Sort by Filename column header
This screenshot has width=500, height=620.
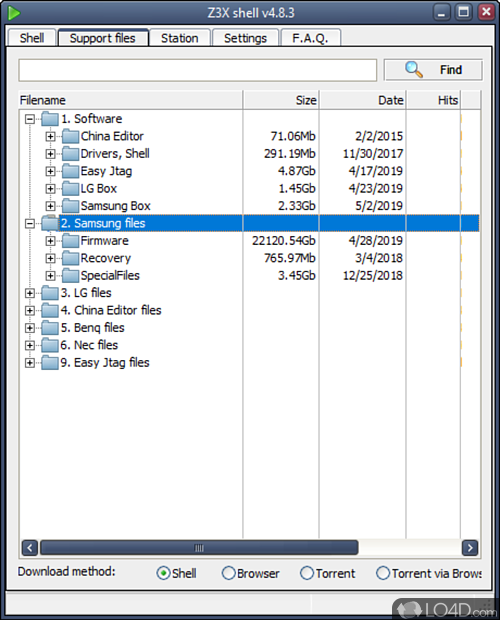pyautogui.click(x=130, y=100)
